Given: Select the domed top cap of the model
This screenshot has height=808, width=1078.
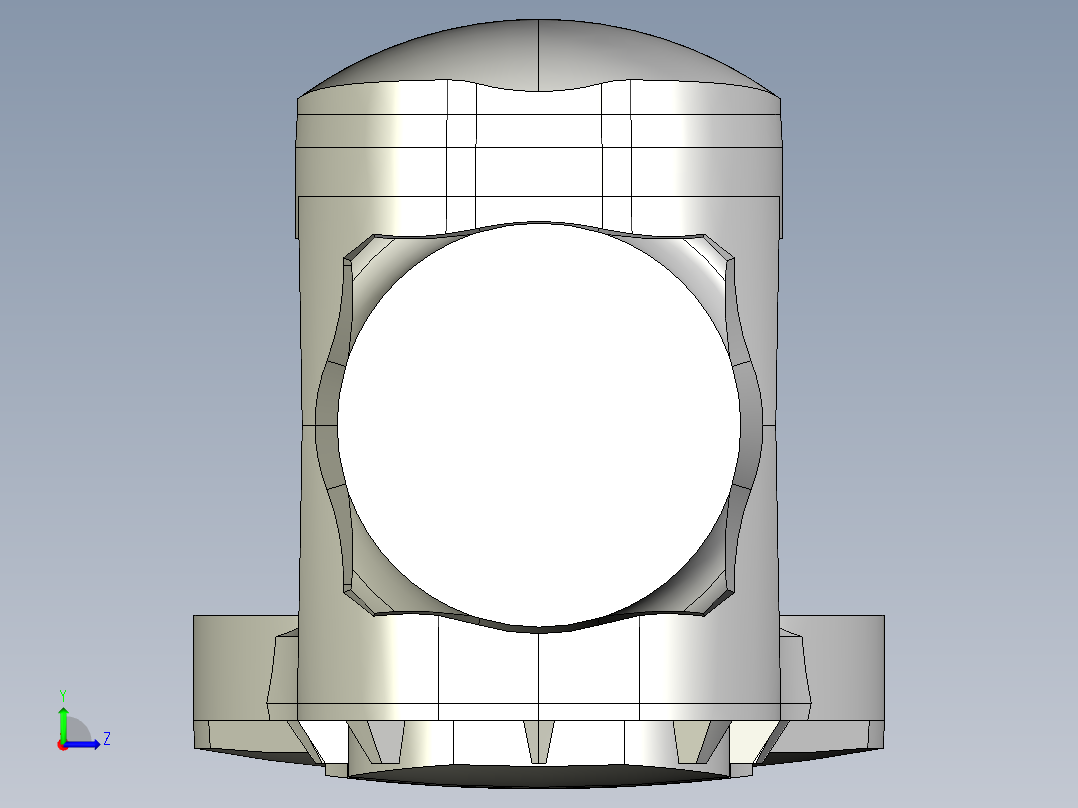Looking at the screenshot, I should pos(539,56).
